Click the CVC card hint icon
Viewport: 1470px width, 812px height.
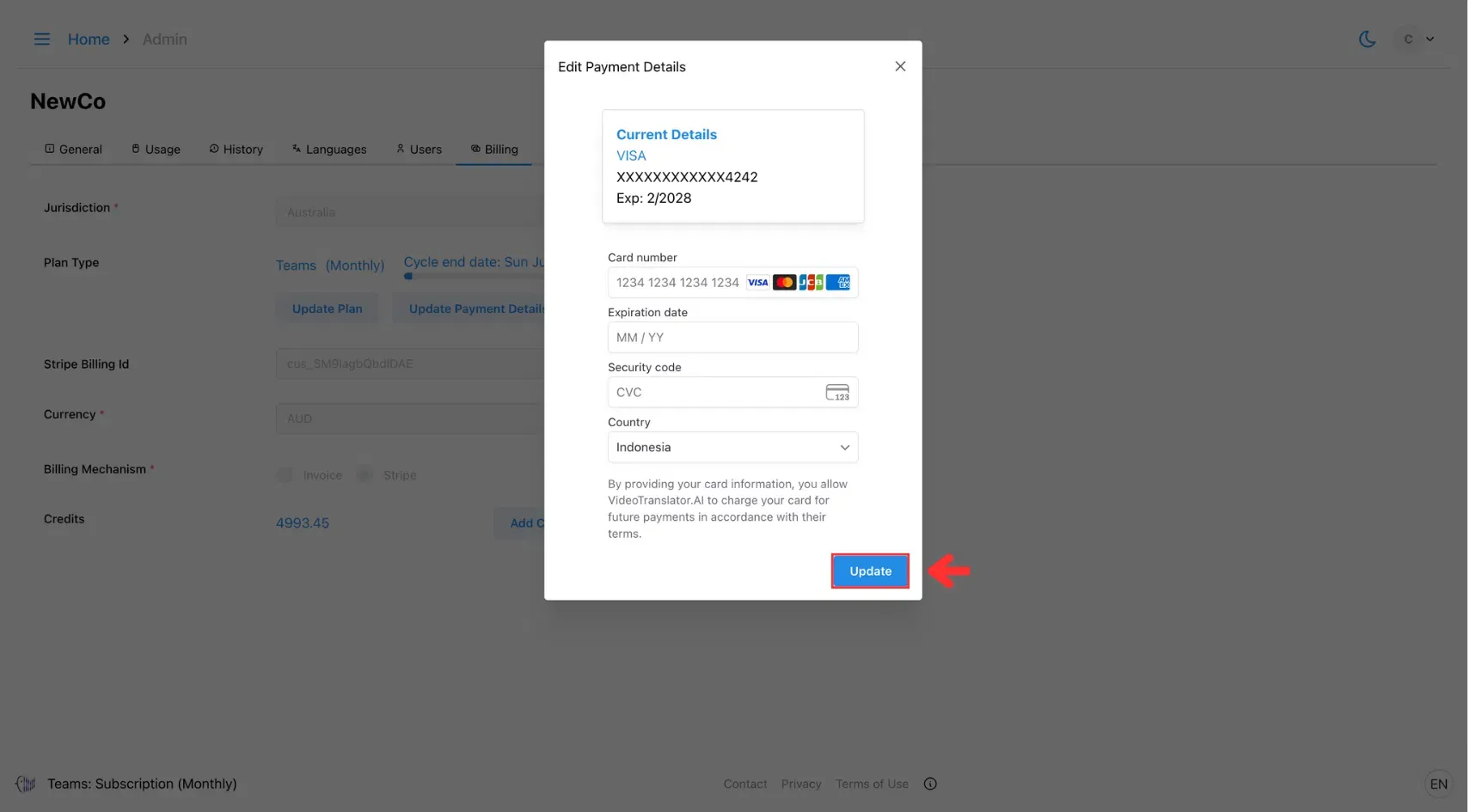pos(837,392)
